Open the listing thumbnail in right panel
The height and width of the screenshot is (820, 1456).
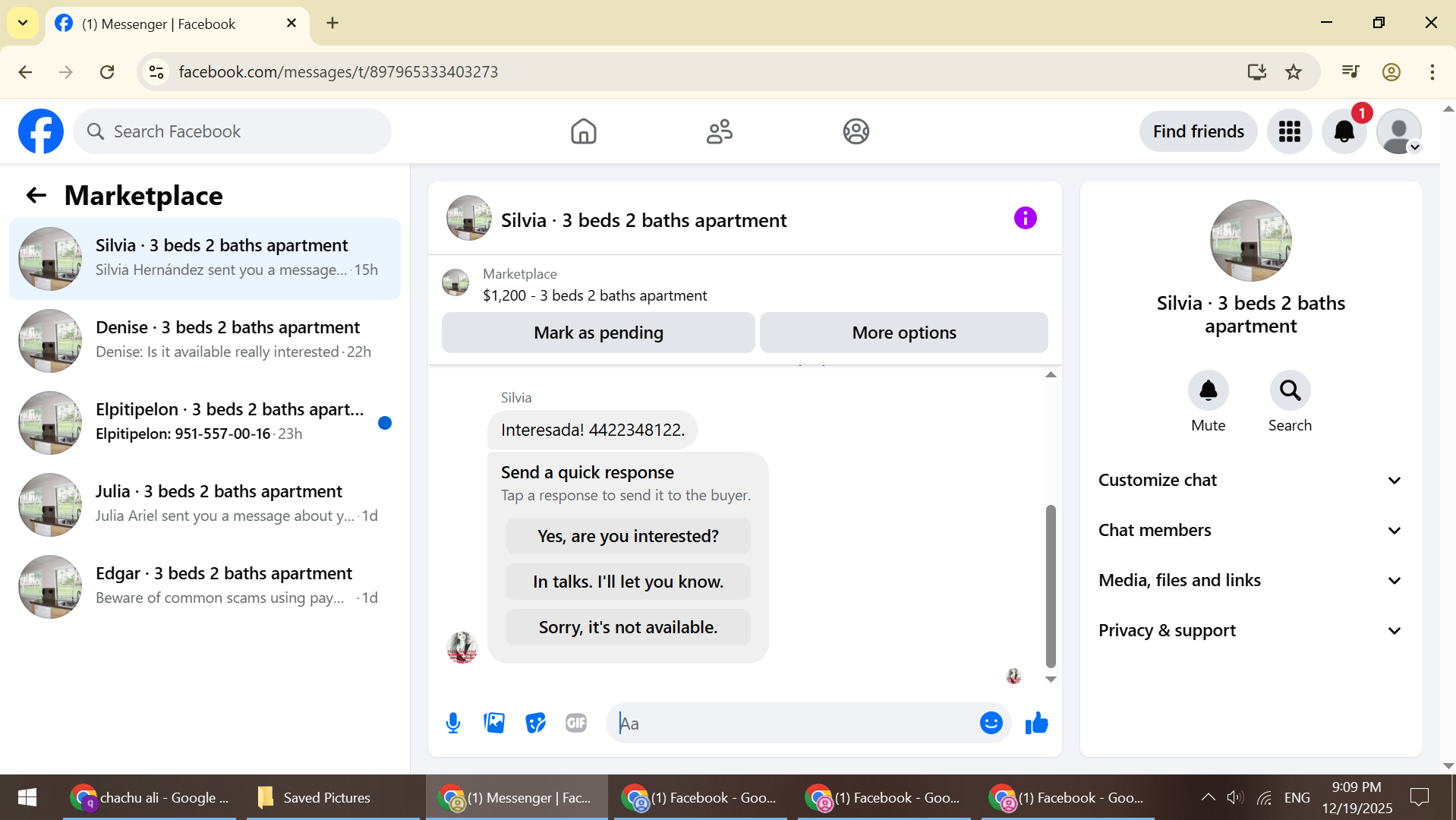[1250, 241]
